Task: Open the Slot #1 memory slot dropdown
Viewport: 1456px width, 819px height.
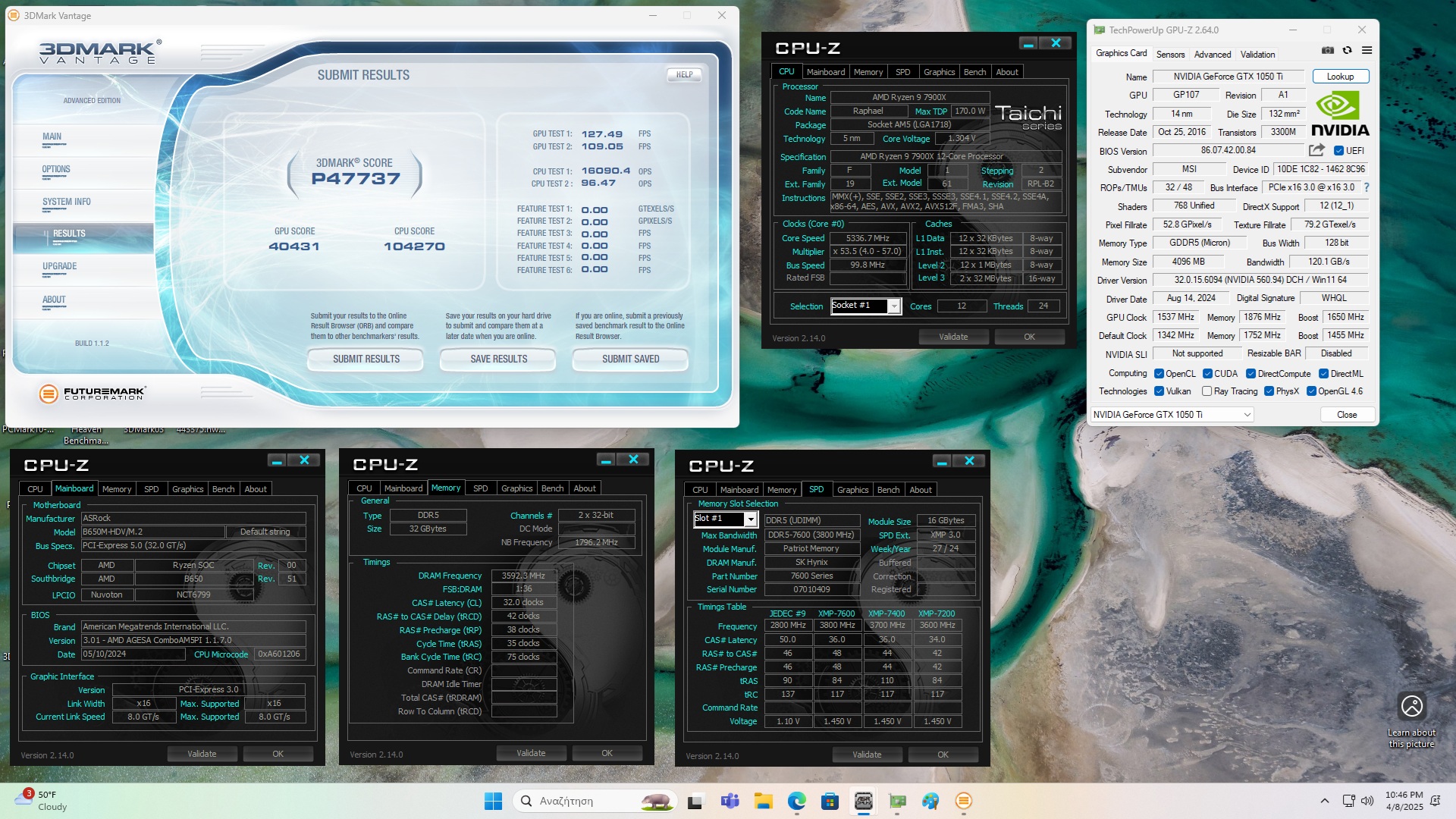Action: point(725,519)
